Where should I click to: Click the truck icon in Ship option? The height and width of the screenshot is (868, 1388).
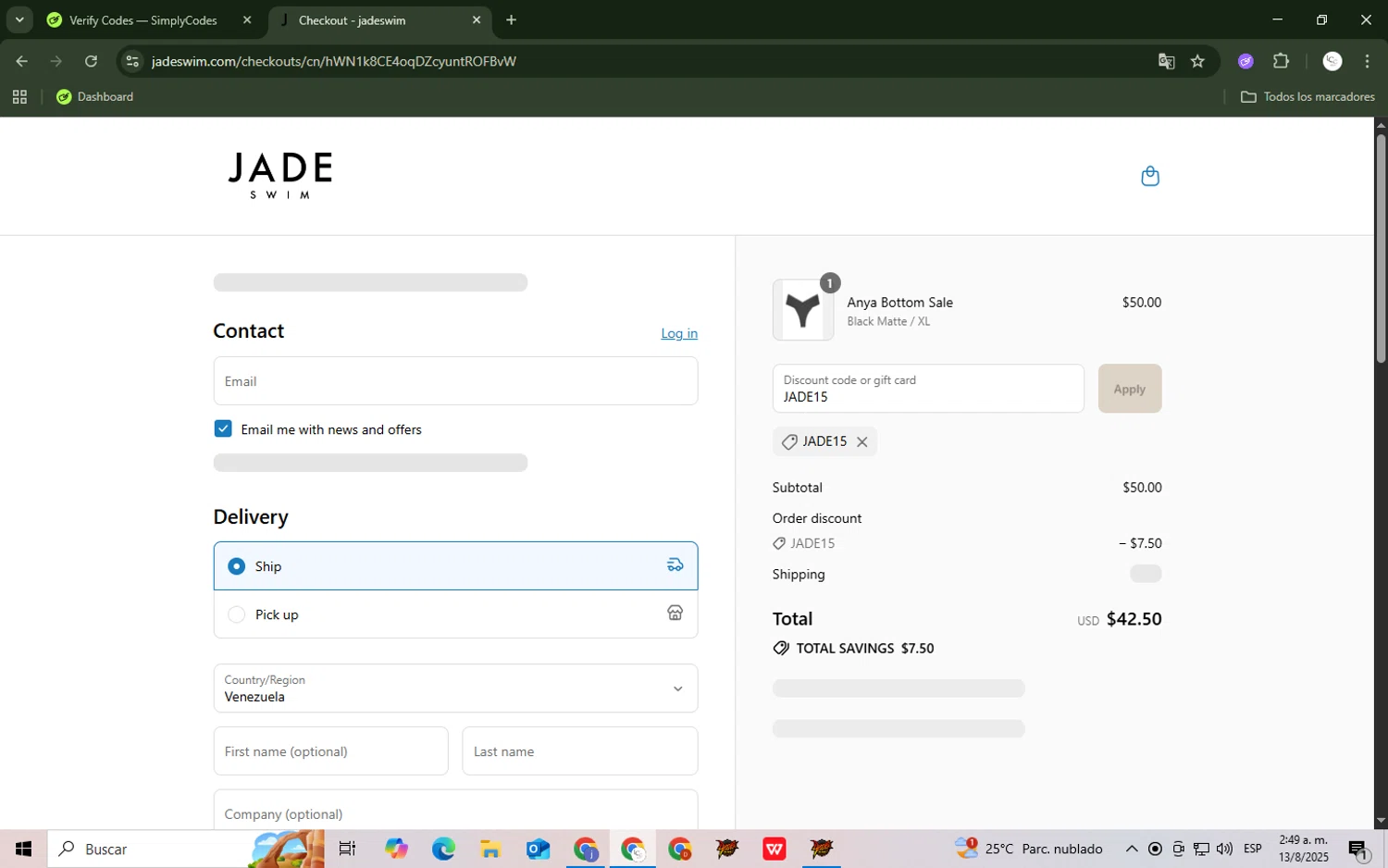click(675, 565)
